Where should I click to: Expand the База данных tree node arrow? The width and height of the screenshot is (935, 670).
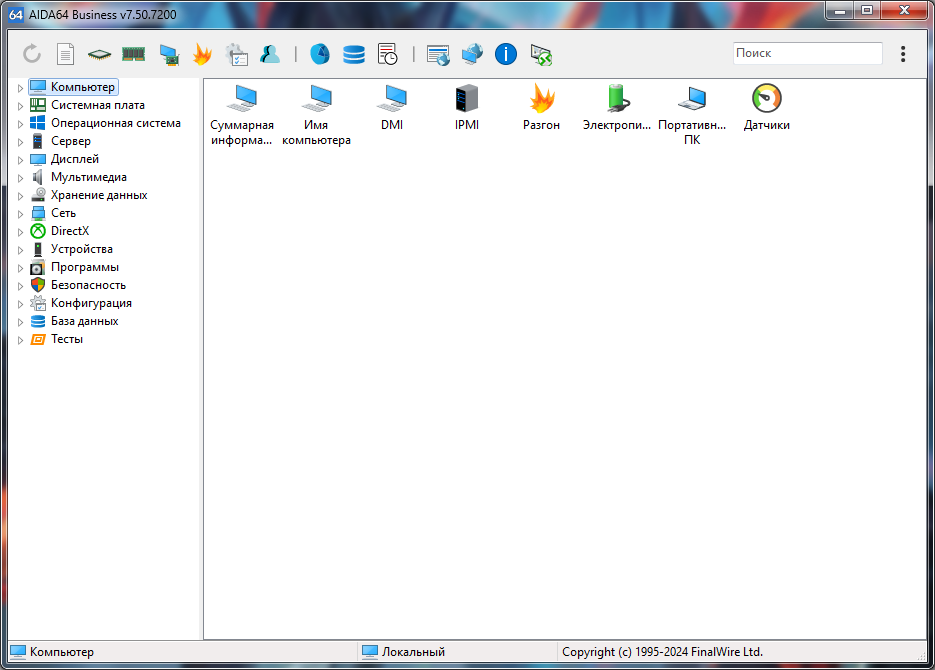pos(20,321)
